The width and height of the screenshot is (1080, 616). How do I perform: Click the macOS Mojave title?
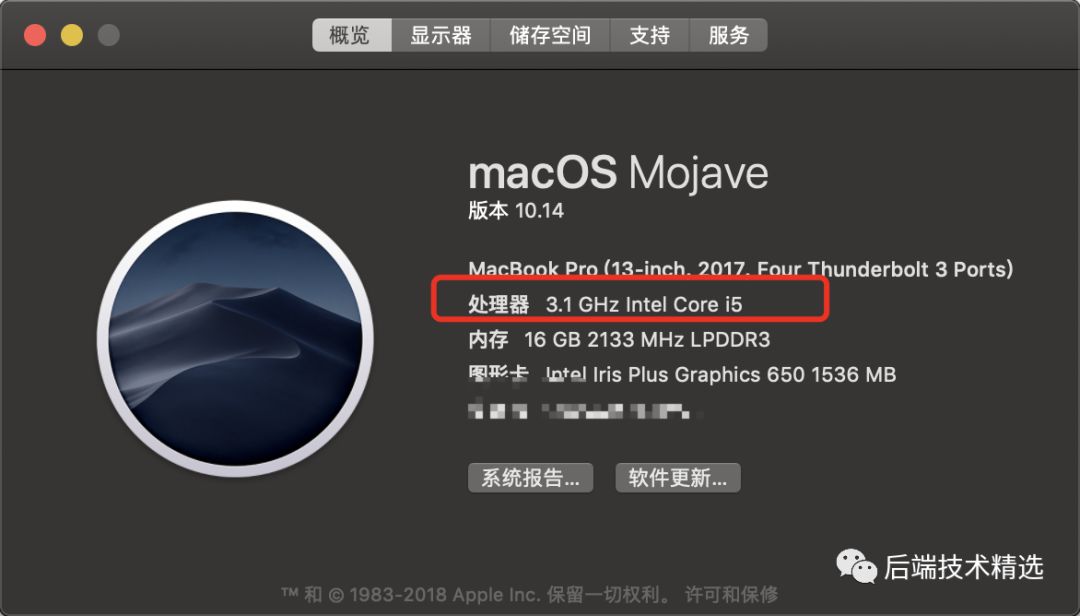(618, 172)
